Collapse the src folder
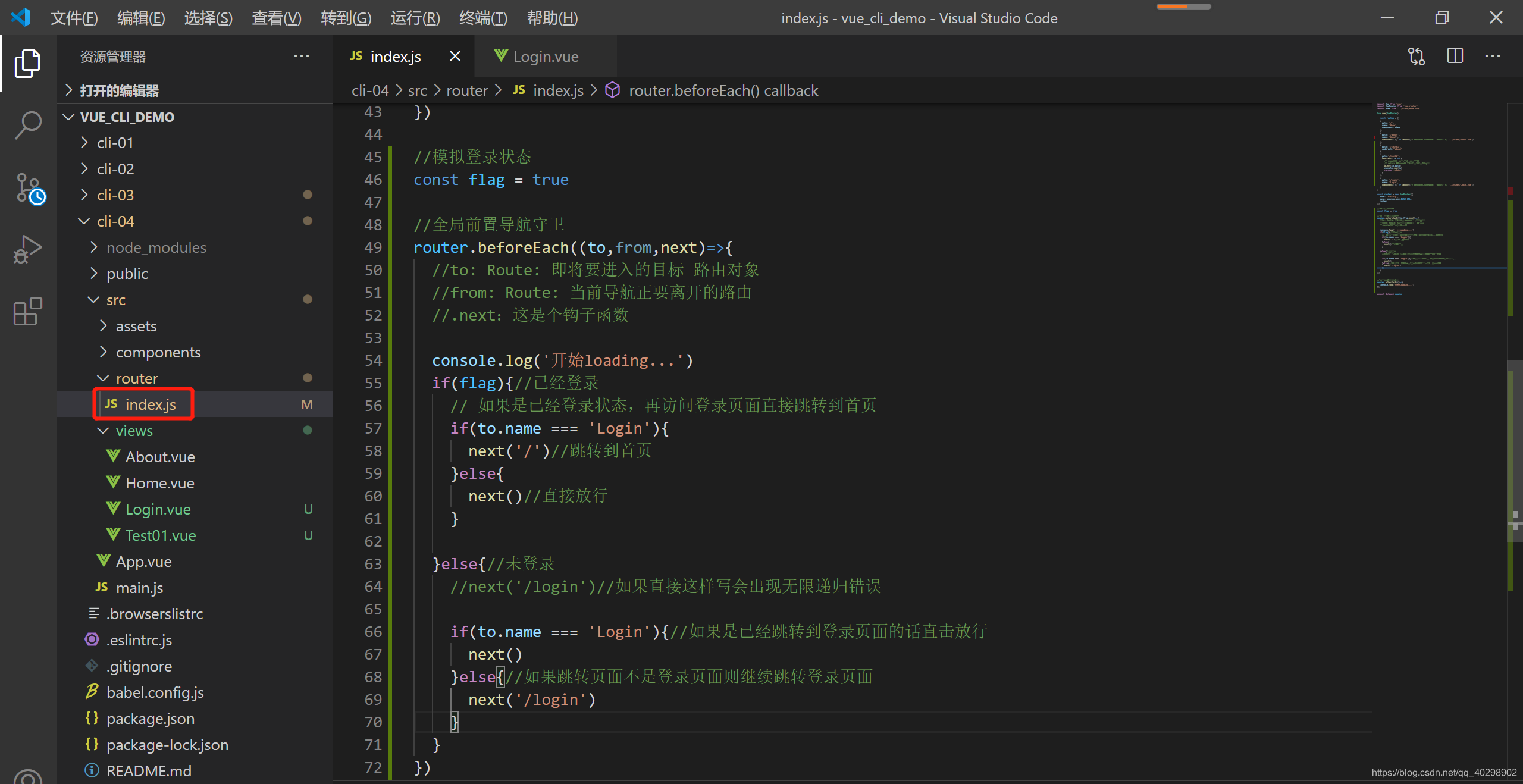The height and width of the screenshot is (784, 1523). point(93,300)
